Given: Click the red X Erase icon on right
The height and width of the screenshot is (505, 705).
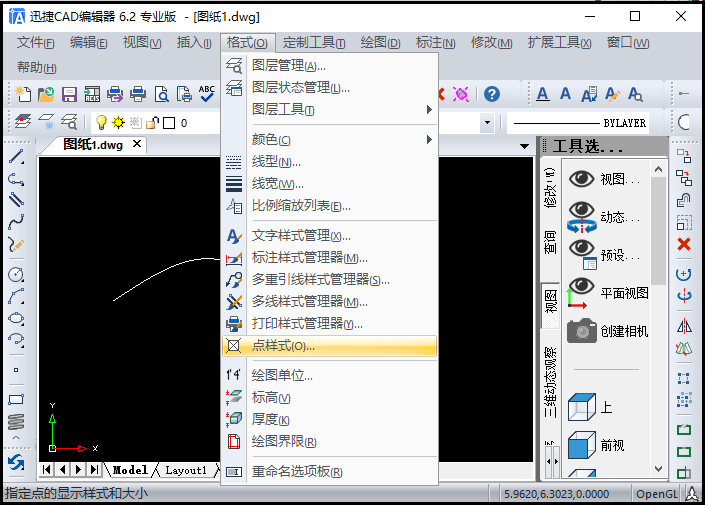Looking at the screenshot, I should (x=684, y=244).
